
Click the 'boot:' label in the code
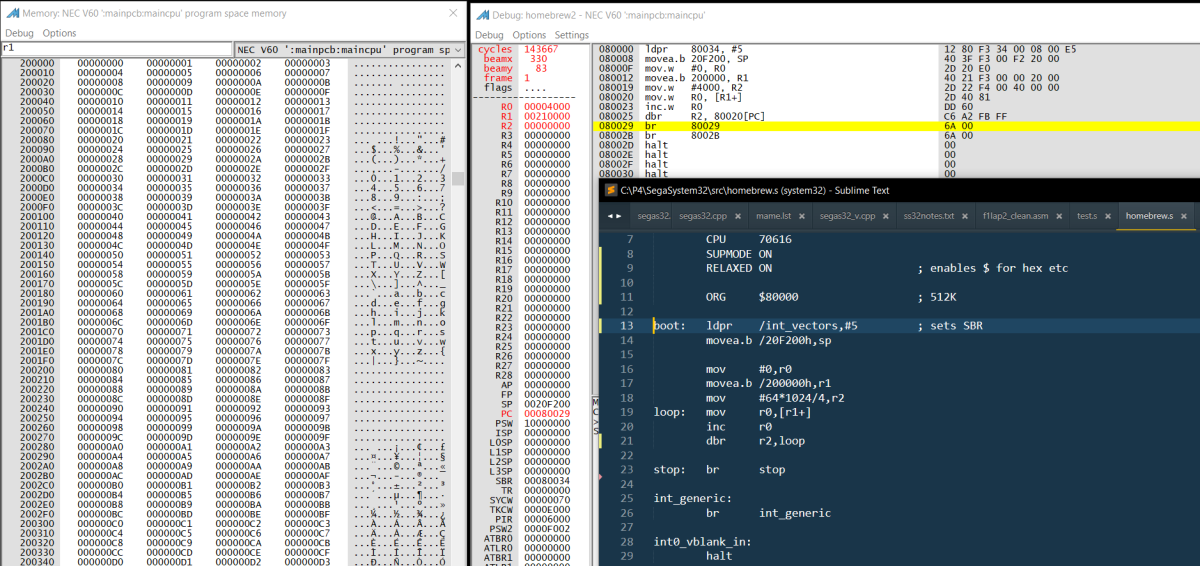tap(669, 326)
